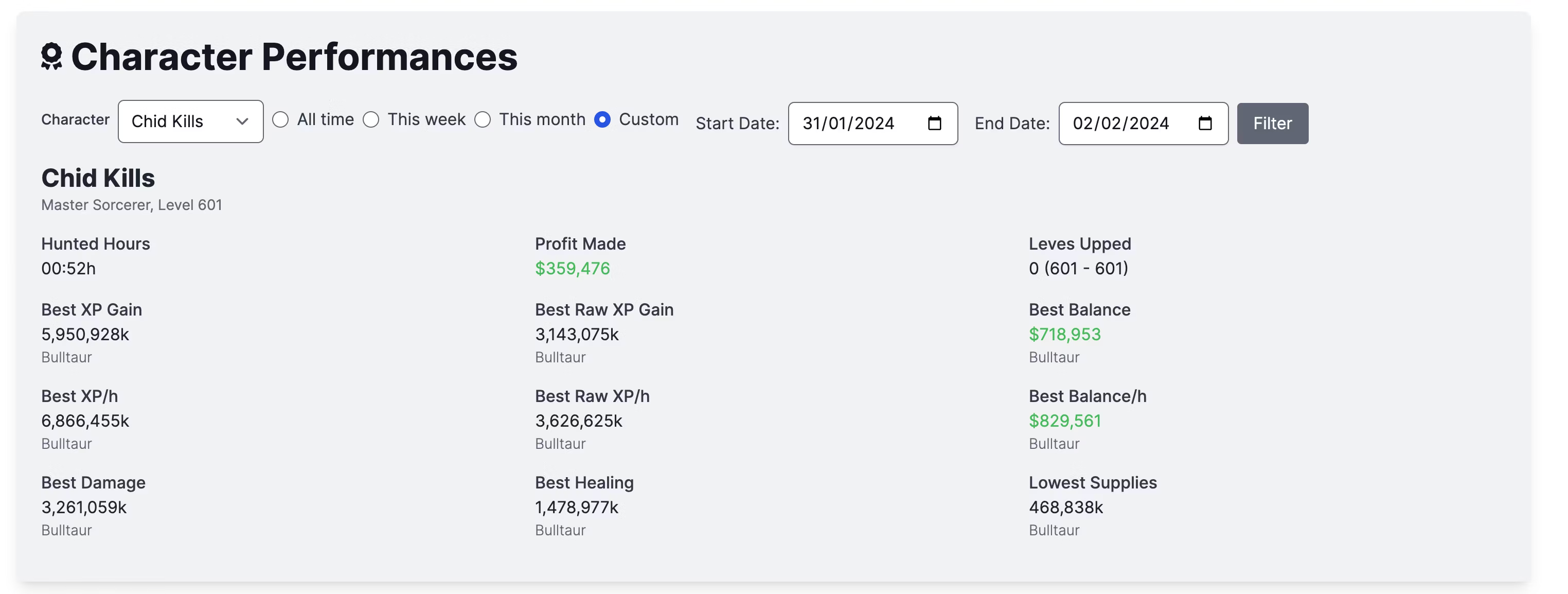Screen dimensions: 1568x594
Task: Open the Start Date calendar picker icon
Action: coord(934,124)
